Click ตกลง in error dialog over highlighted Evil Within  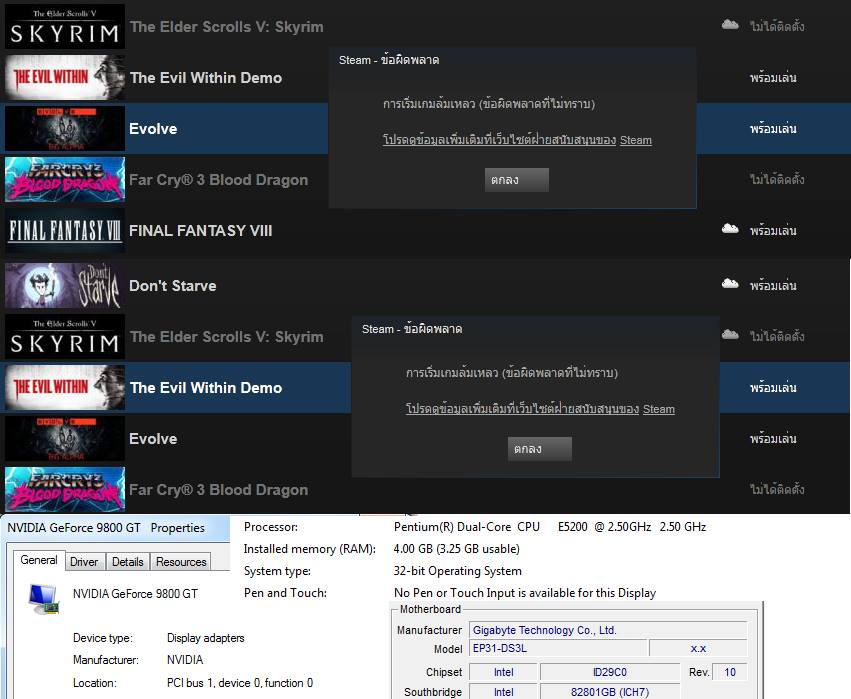(x=540, y=449)
